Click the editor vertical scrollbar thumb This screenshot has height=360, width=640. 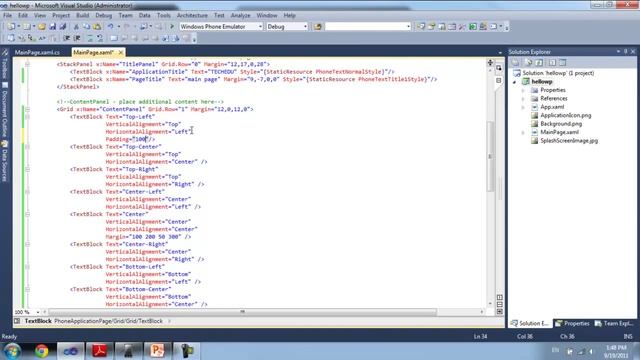tap(490, 156)
